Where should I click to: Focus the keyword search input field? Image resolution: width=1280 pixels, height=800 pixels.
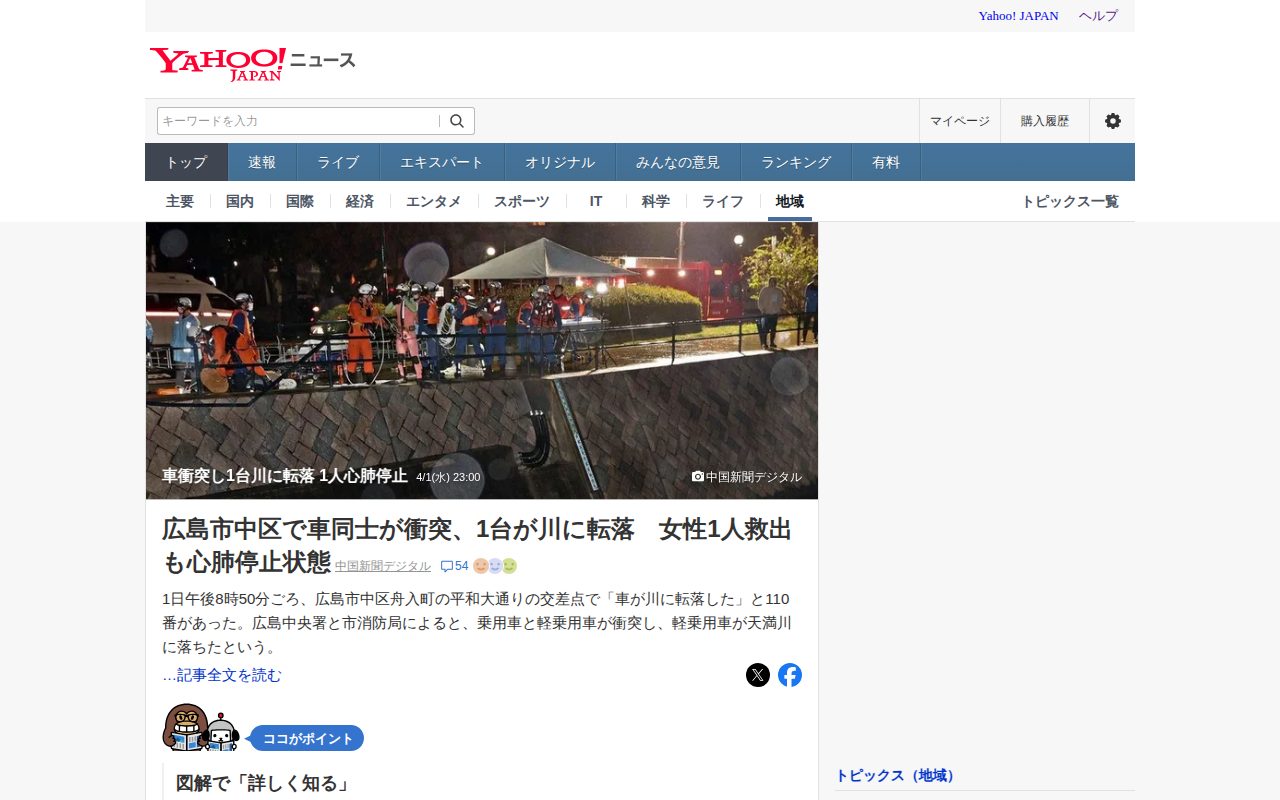[298, 121]
